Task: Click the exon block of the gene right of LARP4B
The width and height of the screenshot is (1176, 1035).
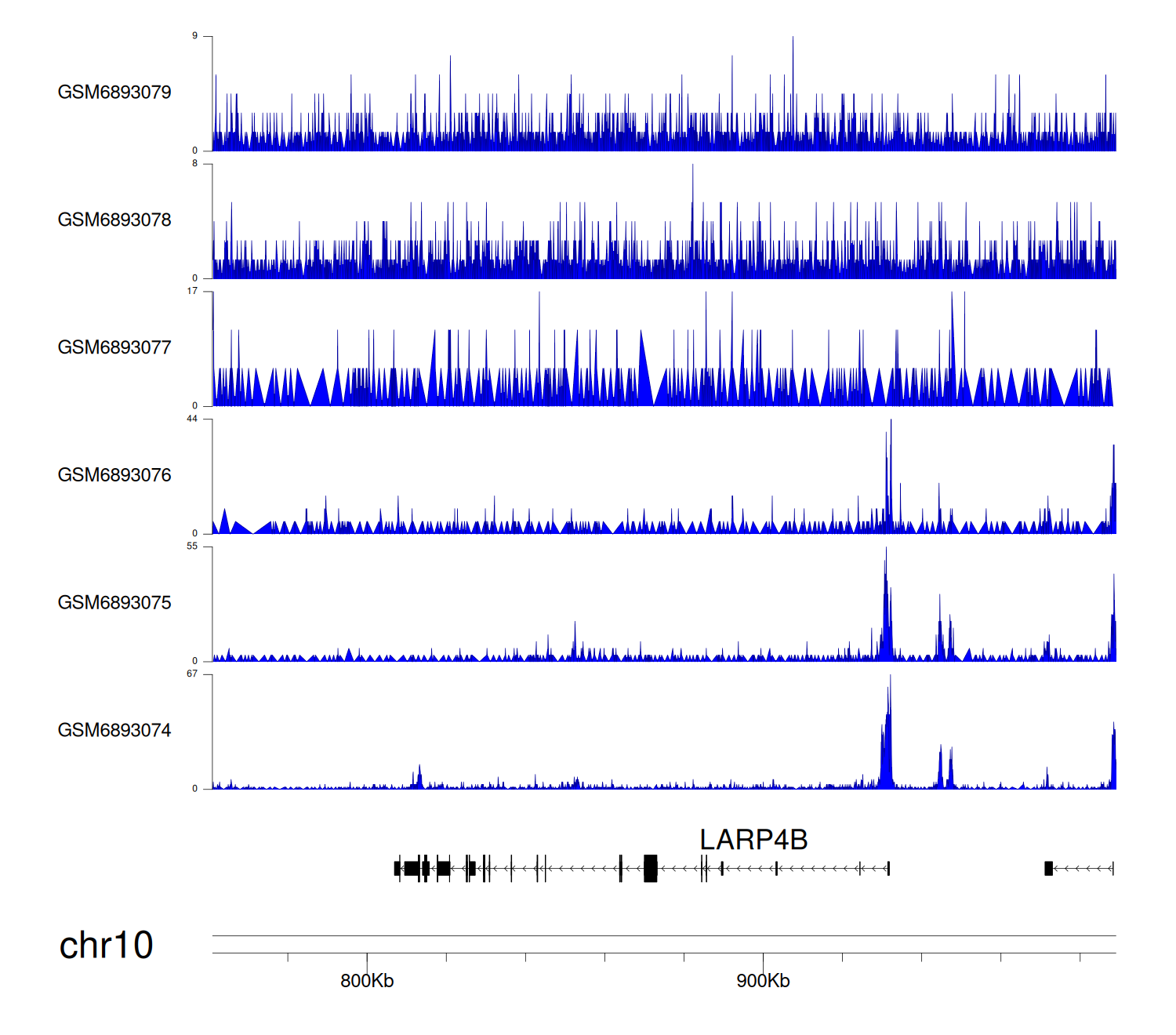Action: [x=1048, y=868]
